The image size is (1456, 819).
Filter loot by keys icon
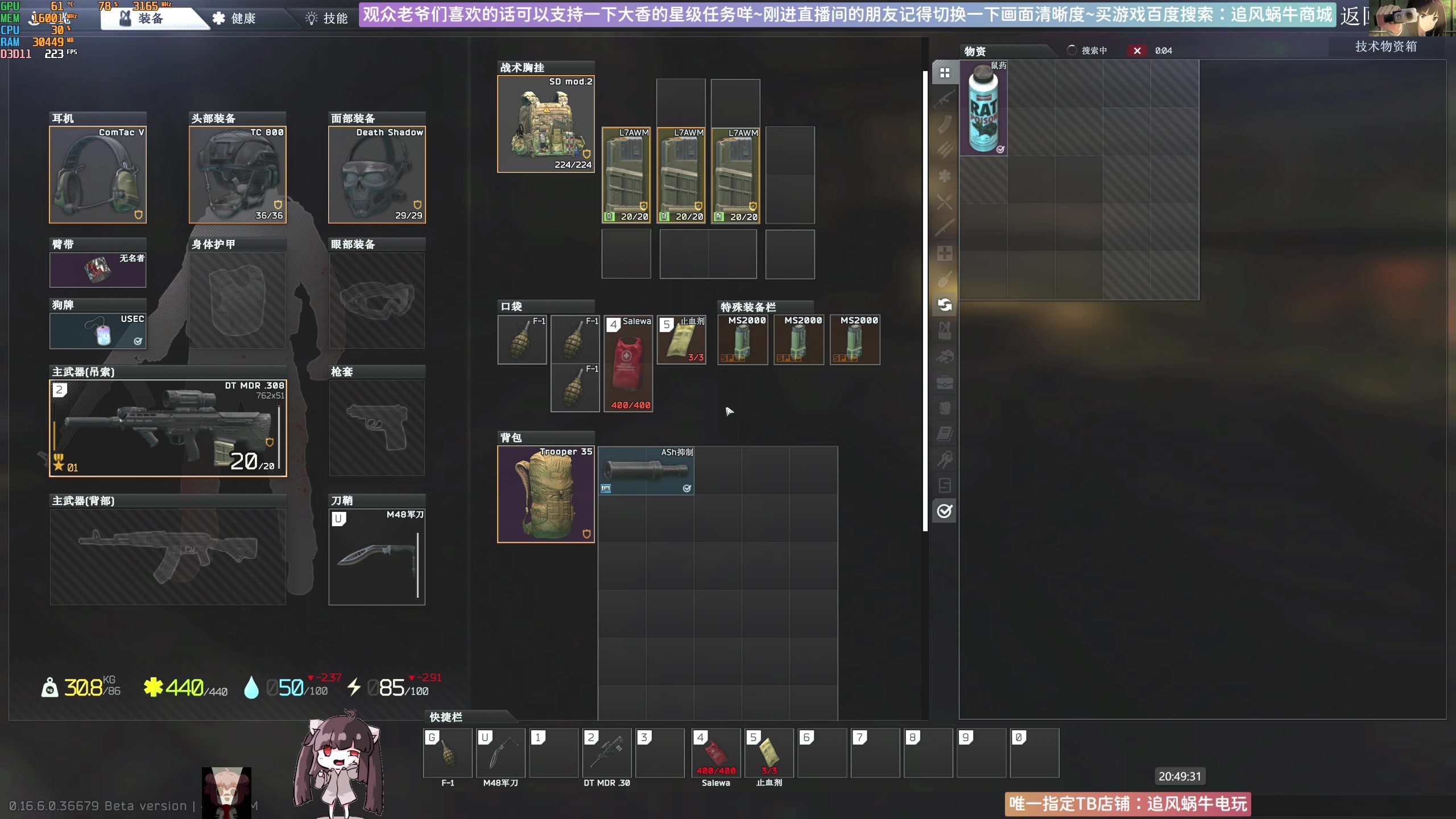pyautogui.click(x=945, y=460)
